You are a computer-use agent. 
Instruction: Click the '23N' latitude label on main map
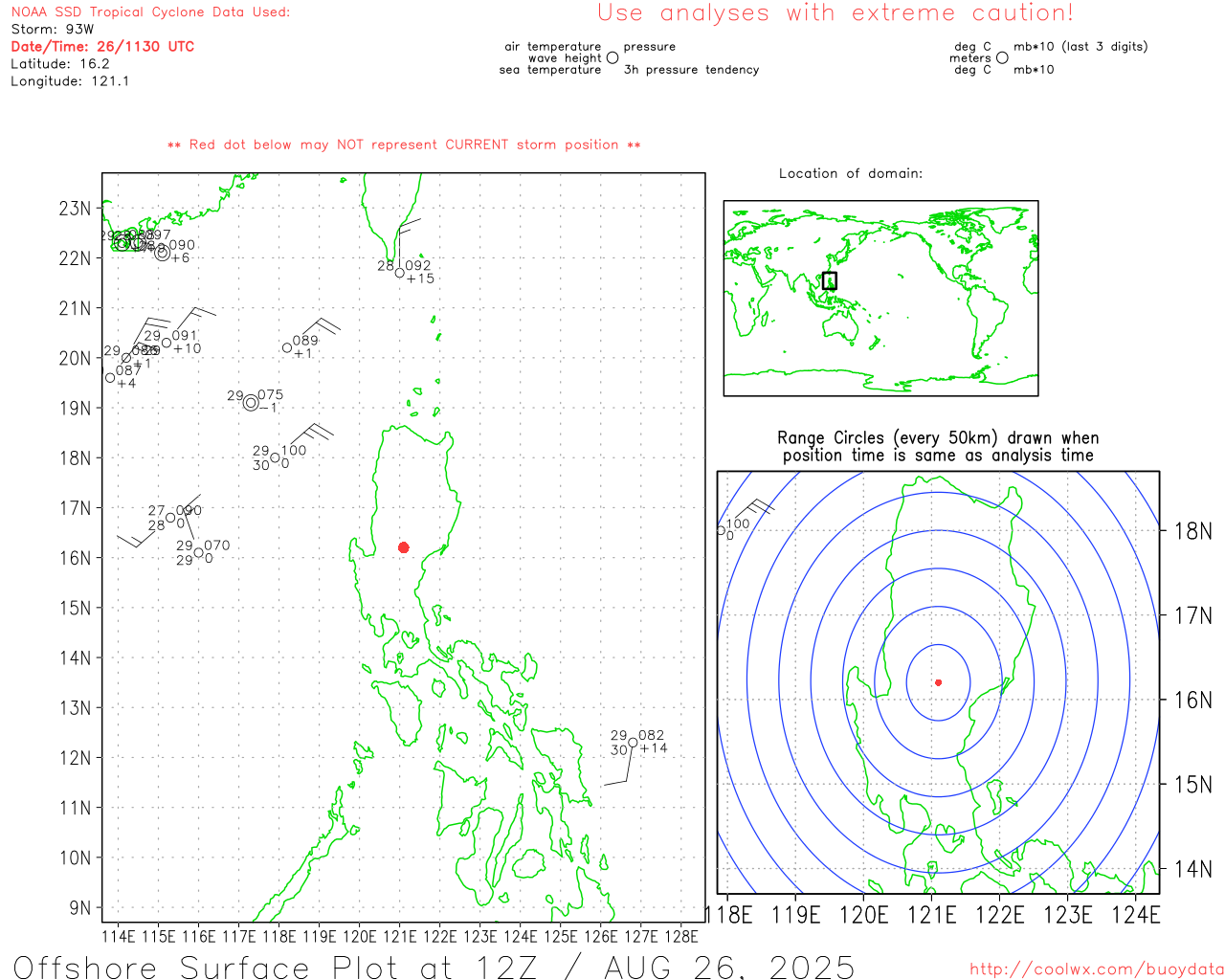[x=76, y=209]
